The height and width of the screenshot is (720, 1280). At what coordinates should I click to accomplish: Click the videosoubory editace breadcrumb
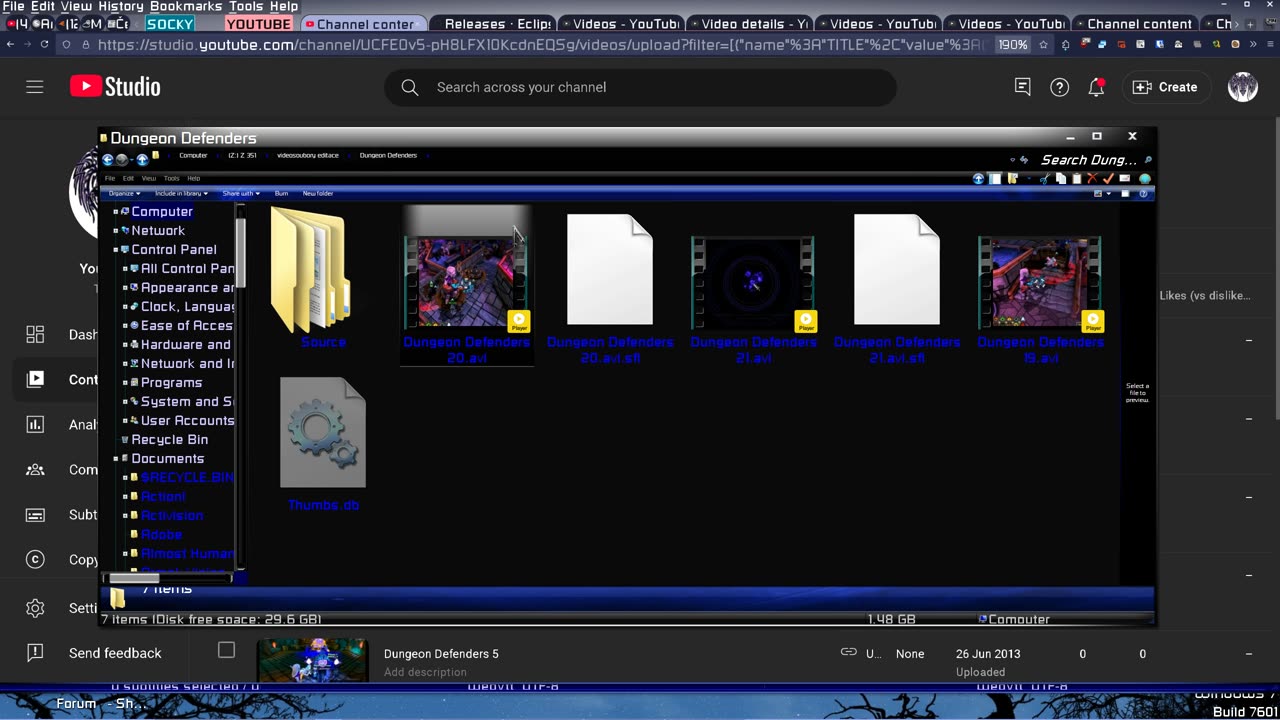[x=307, y=155]
